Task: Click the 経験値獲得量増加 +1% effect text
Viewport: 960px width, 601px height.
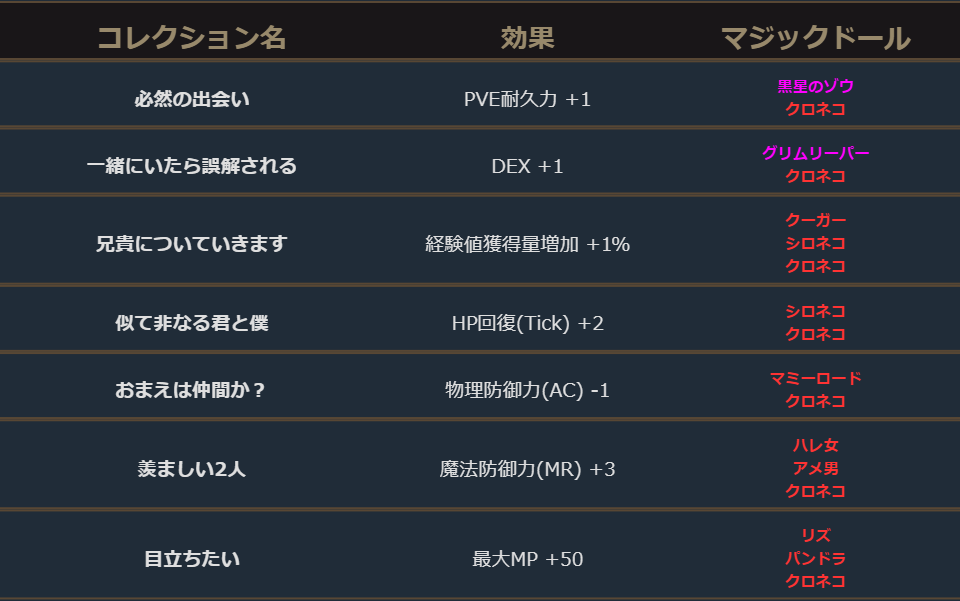Action: click(527, 243)
